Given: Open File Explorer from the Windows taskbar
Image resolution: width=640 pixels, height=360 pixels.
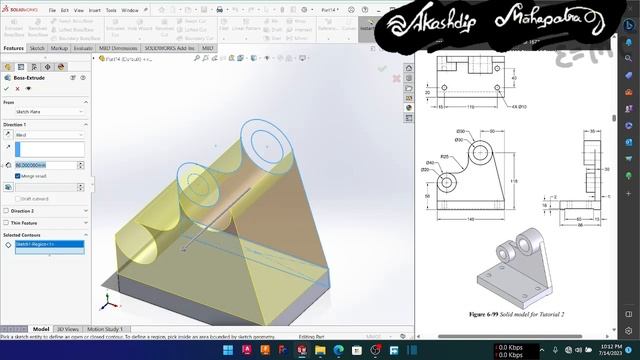Looking at the screenshot, I should (x=320, y=350).
